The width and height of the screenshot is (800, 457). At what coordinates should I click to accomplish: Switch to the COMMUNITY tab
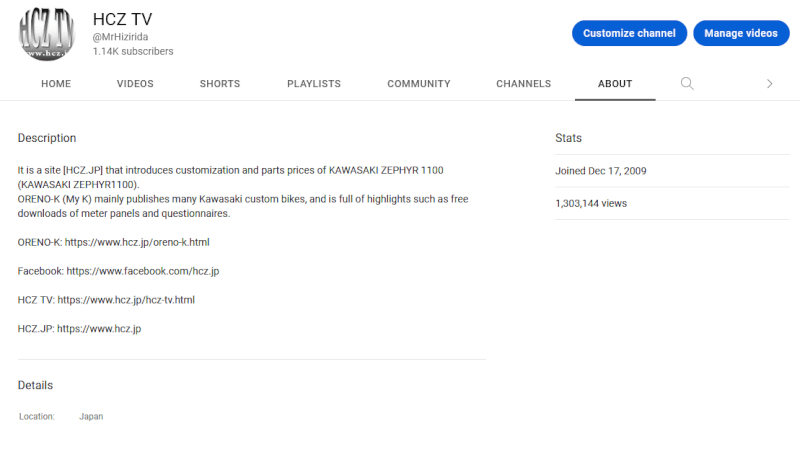pos(419,84)
